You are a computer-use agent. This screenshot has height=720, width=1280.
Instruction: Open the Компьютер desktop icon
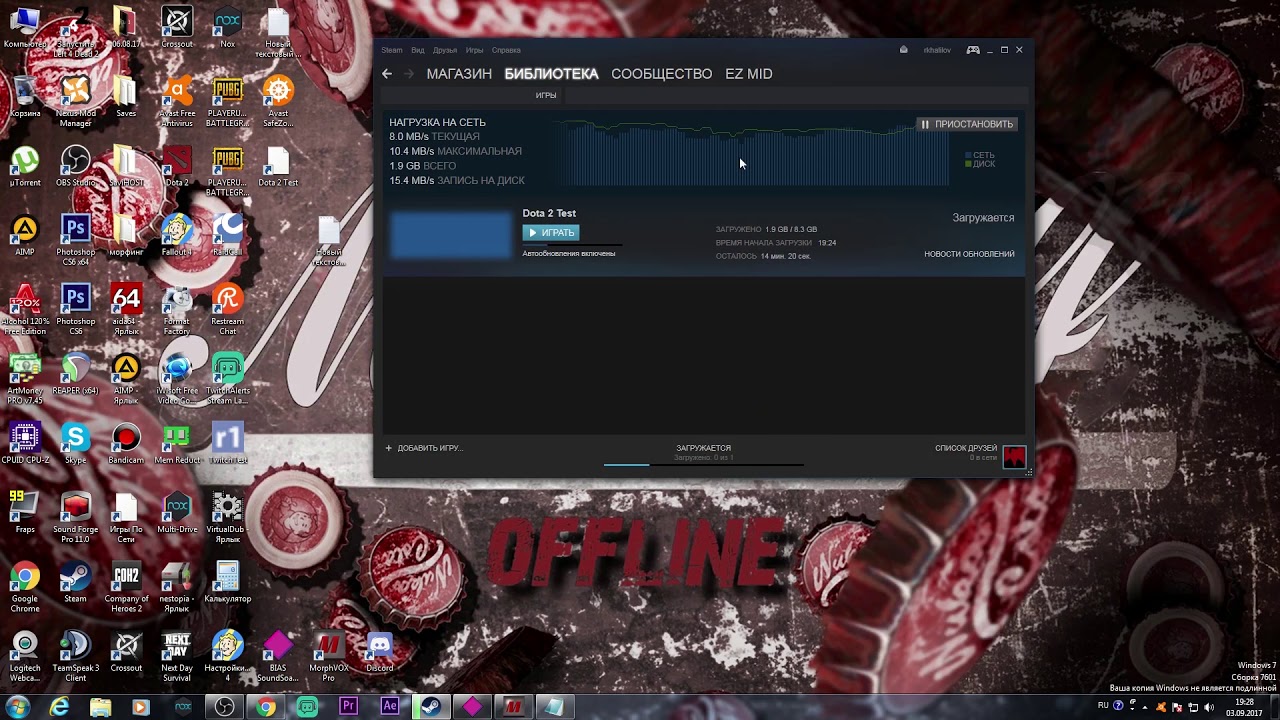25,28
